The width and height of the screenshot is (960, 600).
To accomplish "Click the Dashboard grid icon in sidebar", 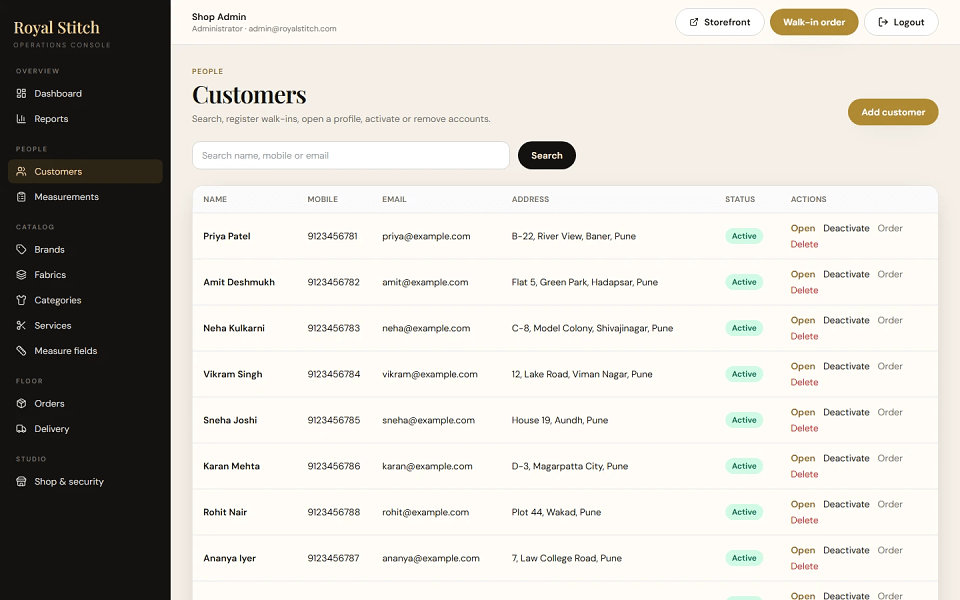I will click(21, 94).
